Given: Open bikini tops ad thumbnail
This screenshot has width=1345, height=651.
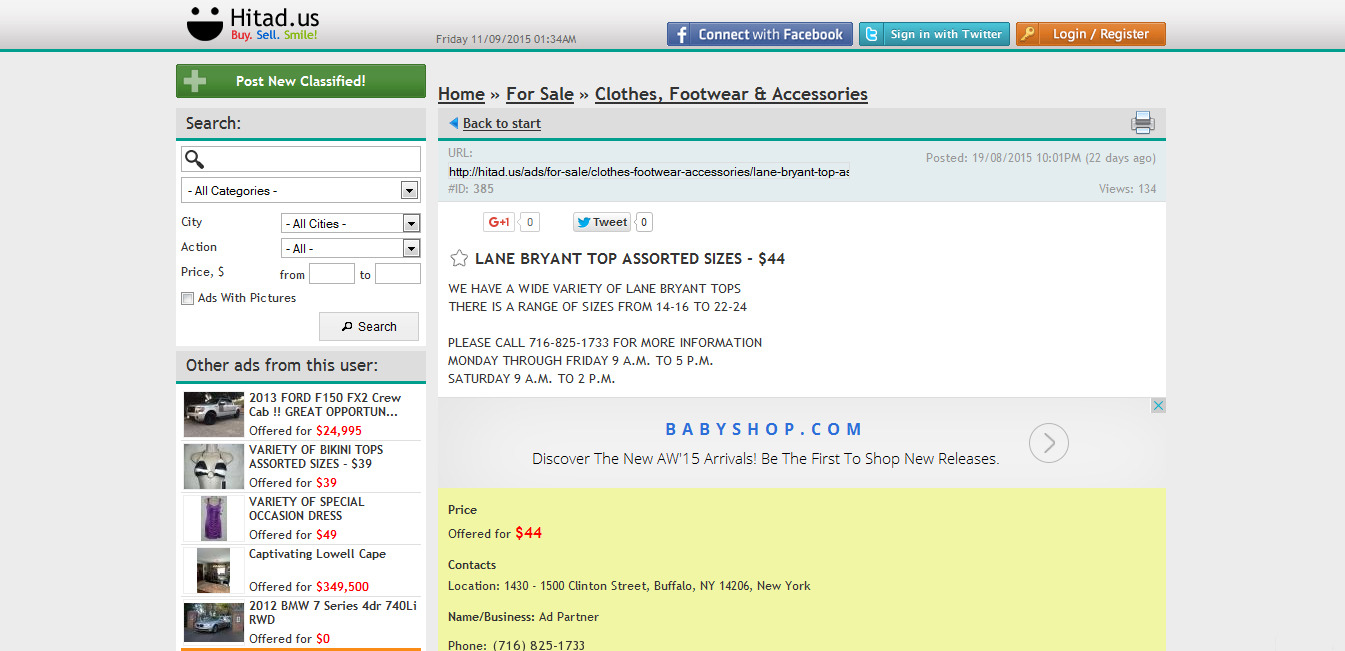Looking at the screenshot, I should (214, 466).
